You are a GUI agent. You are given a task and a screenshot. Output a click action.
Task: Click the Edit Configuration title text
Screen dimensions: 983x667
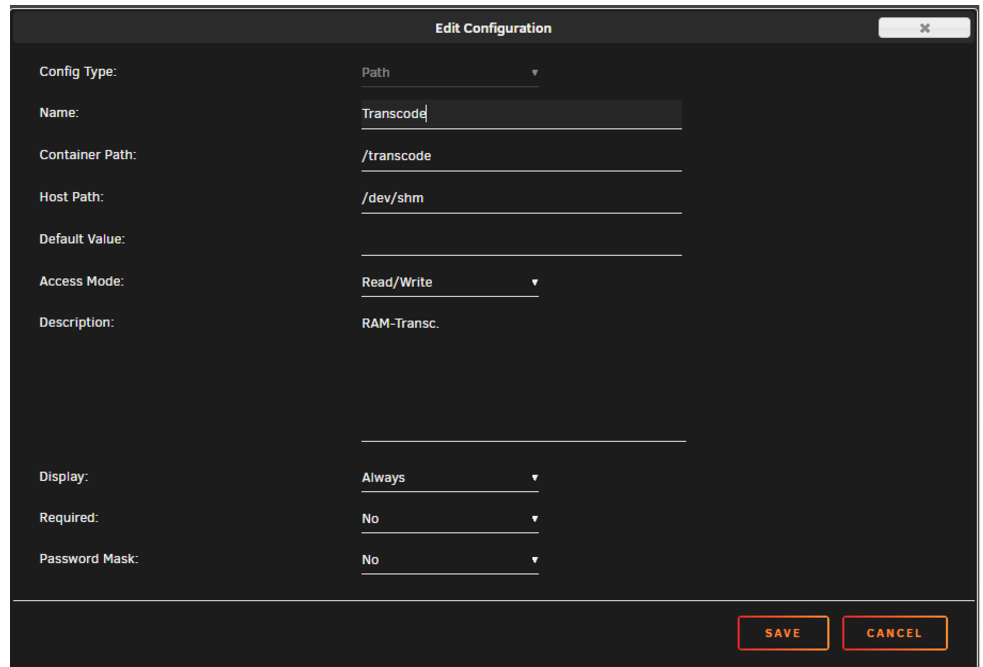point(493,28)
